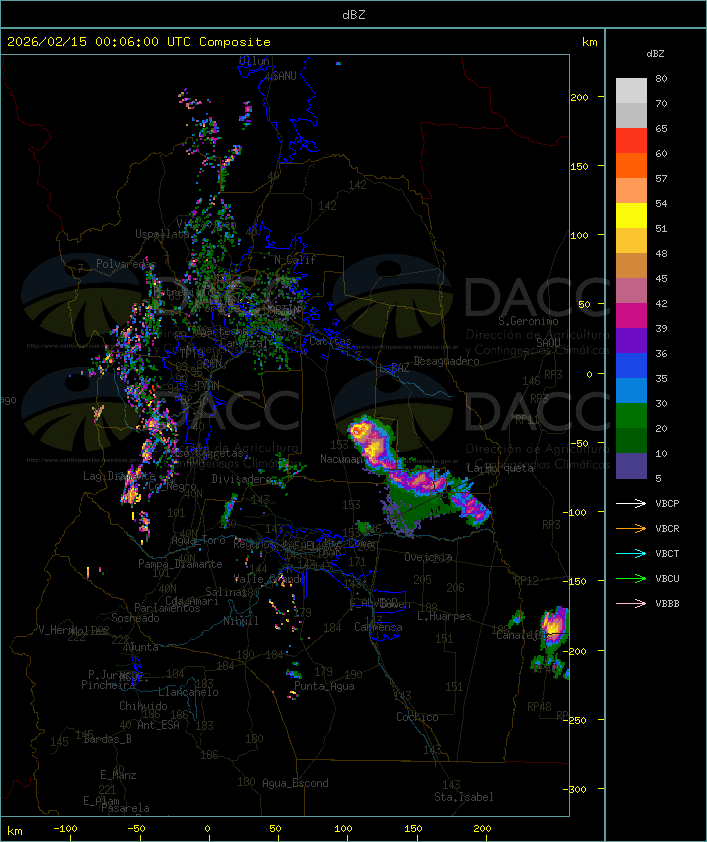Select the blue 35-36 dBZ swatch
The width and height of the screenshot is (707, 842).
[x=631, y=366]
